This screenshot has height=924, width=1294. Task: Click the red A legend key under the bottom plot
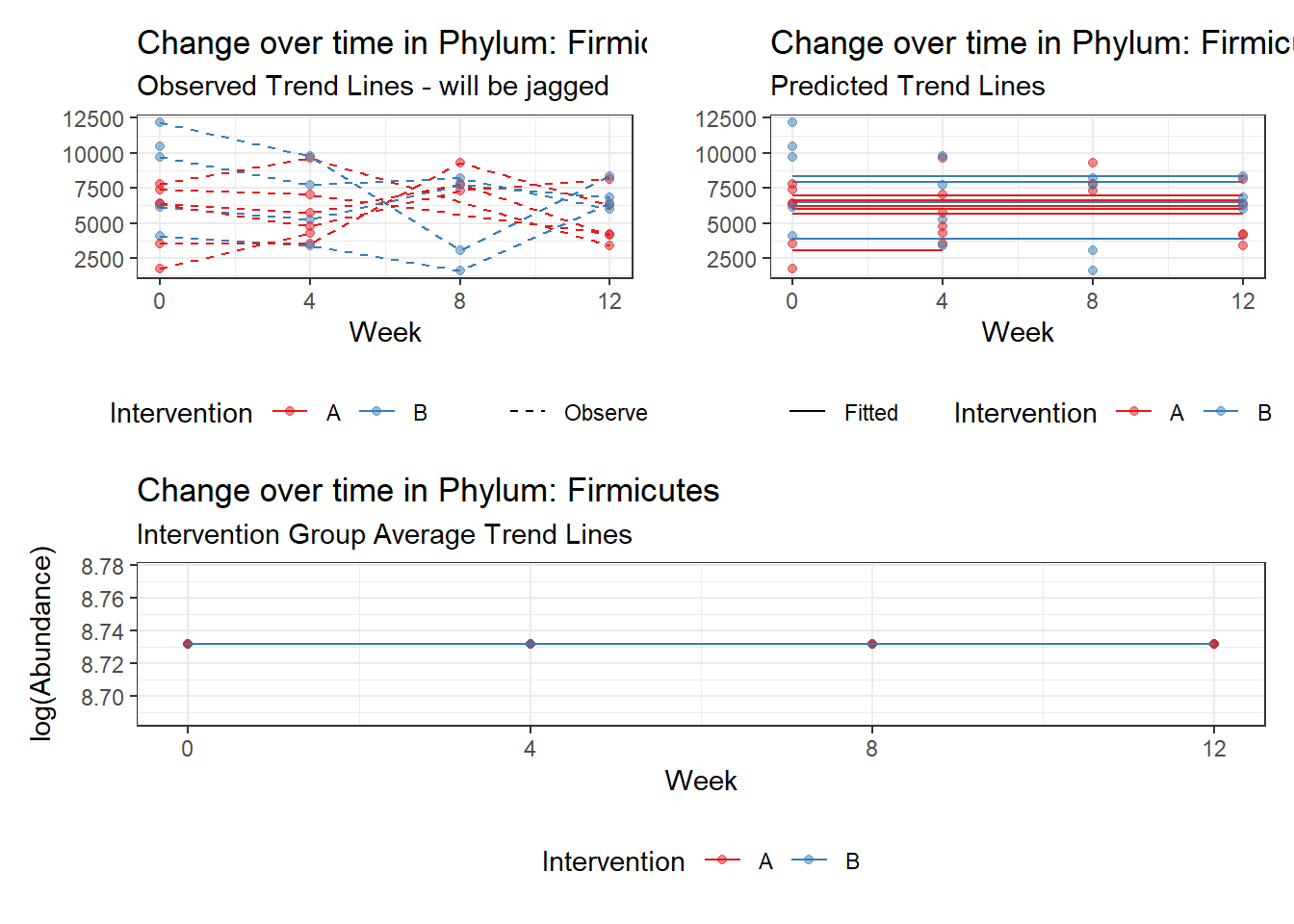tap(723, 860)
